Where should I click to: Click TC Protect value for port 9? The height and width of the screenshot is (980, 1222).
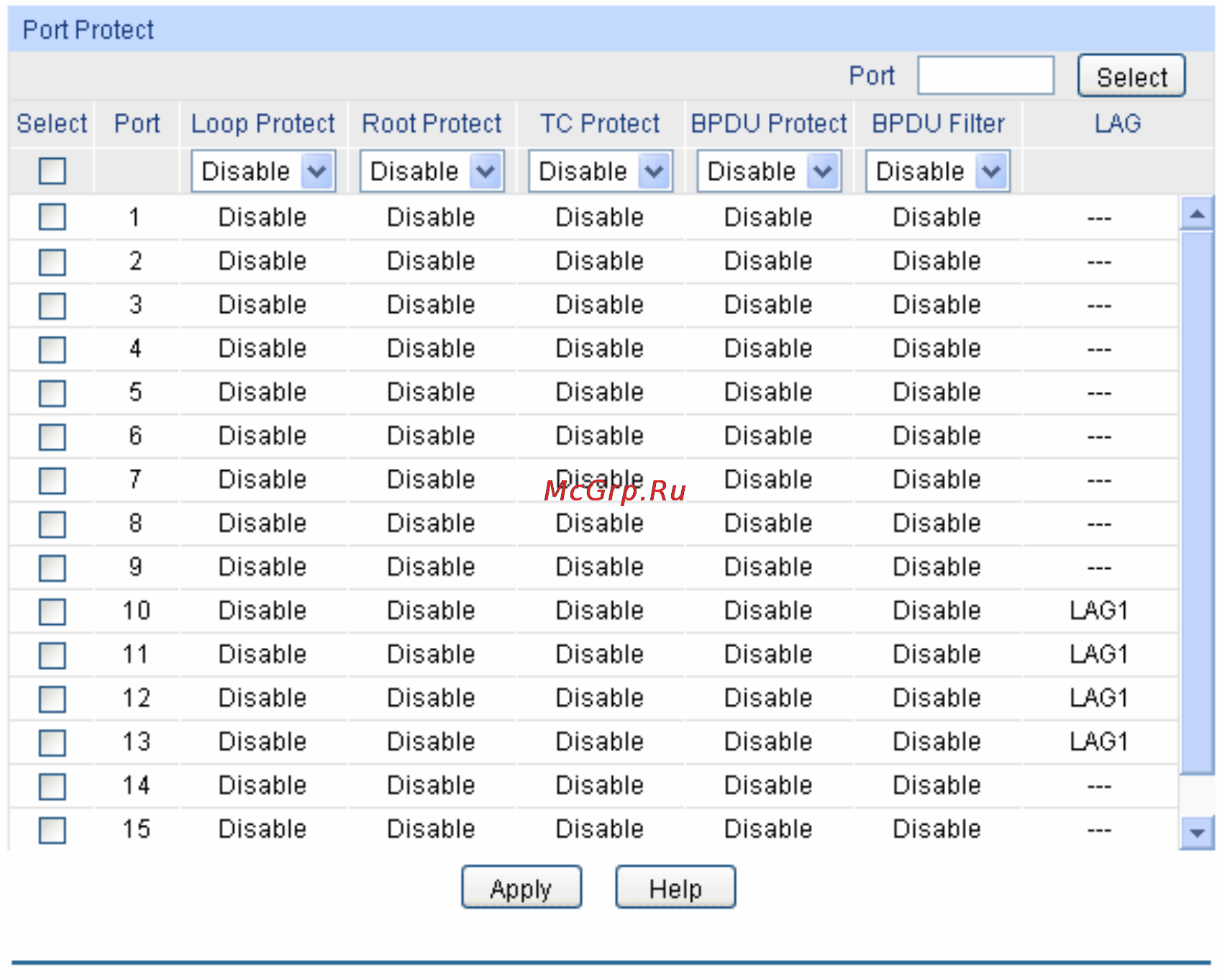click(600, 567)
